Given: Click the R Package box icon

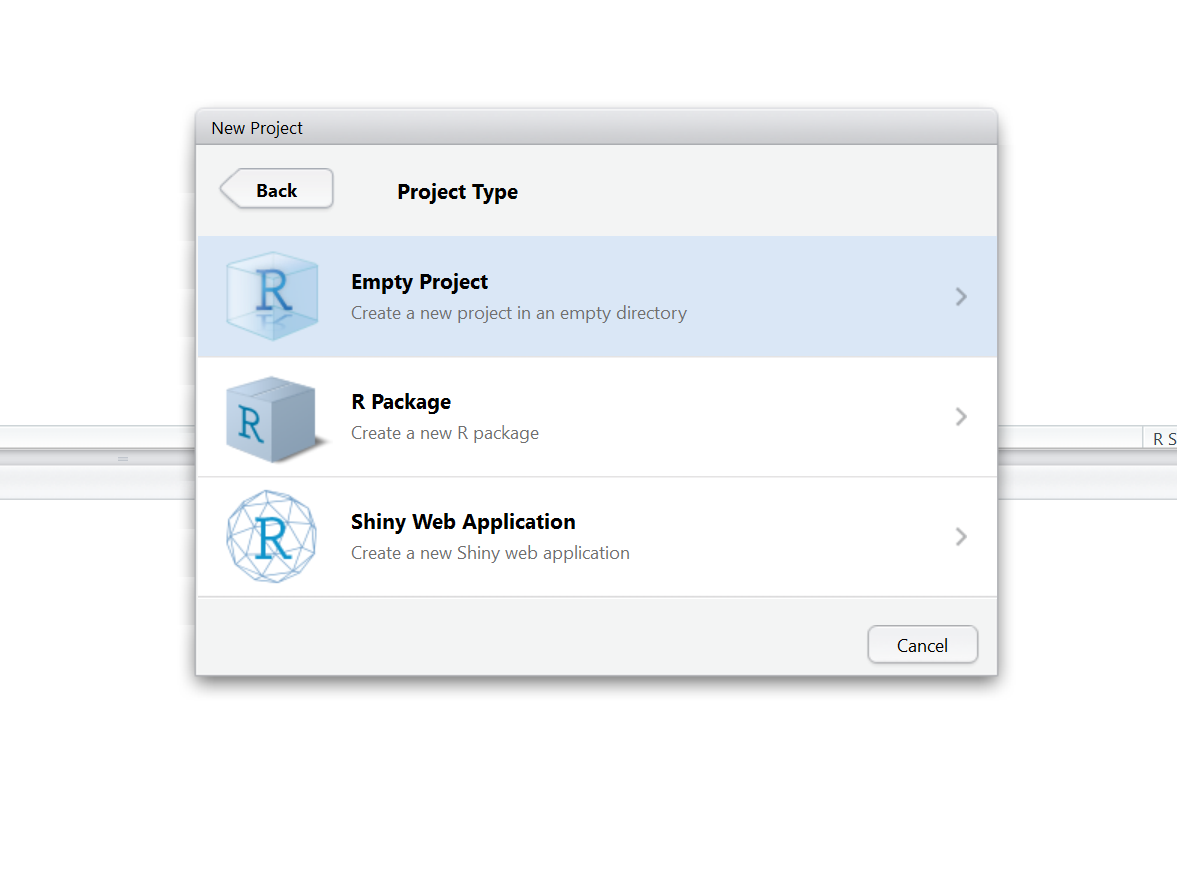Looking at the screenshot, I should 274,418.
